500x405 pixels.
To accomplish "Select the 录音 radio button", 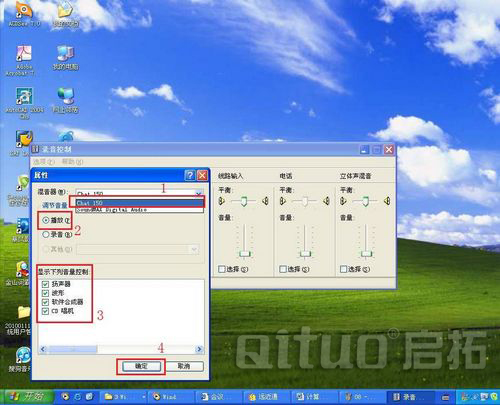I will coord(46,235).
